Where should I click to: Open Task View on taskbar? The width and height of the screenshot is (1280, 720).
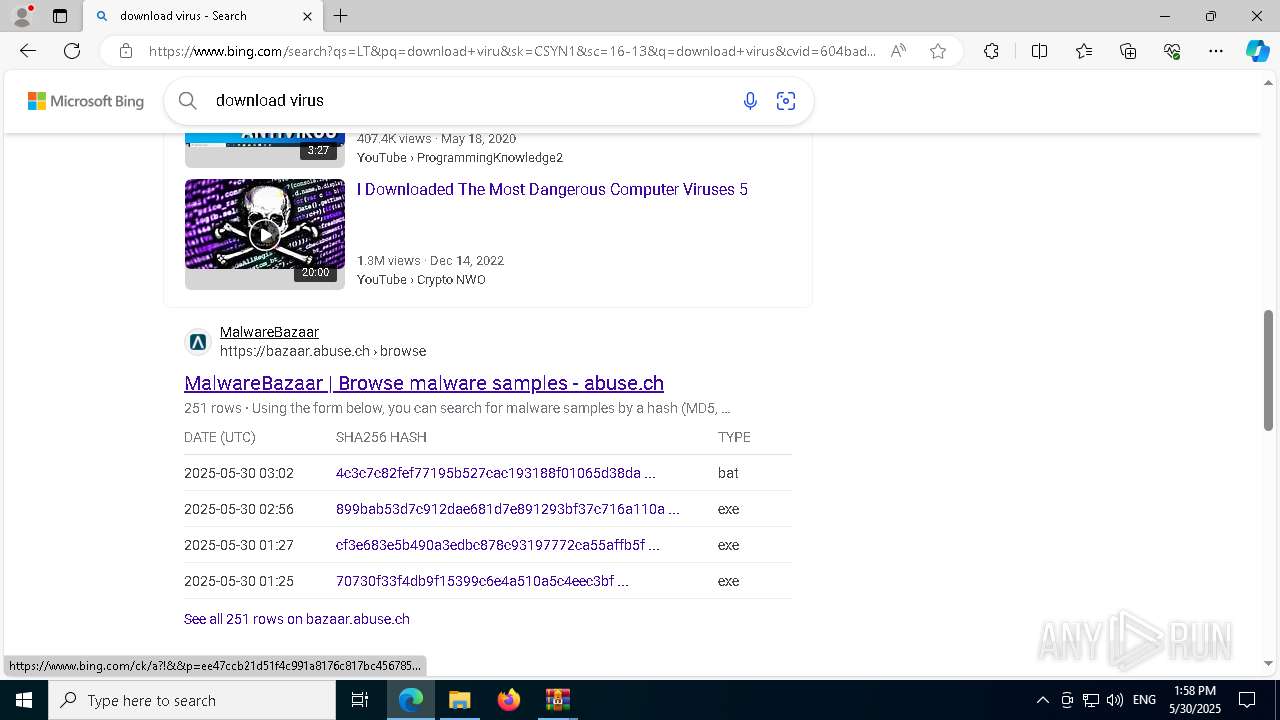click(360, 700)
